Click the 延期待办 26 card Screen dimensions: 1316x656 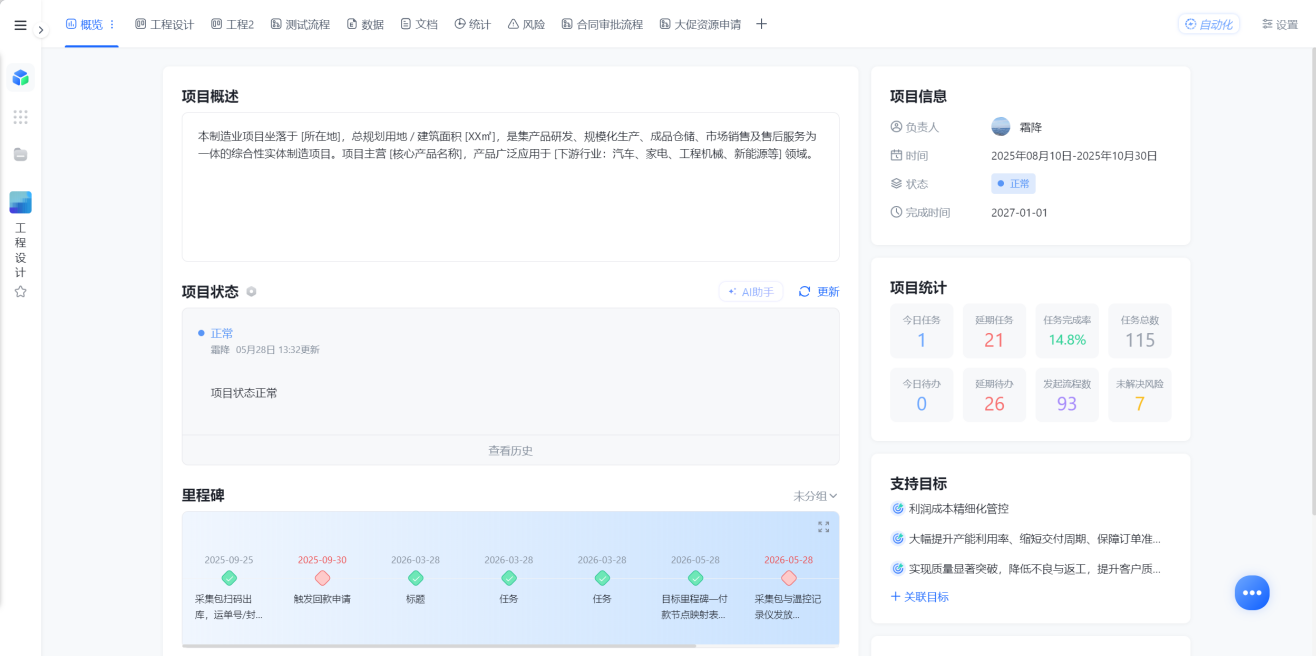coord(994,395)
